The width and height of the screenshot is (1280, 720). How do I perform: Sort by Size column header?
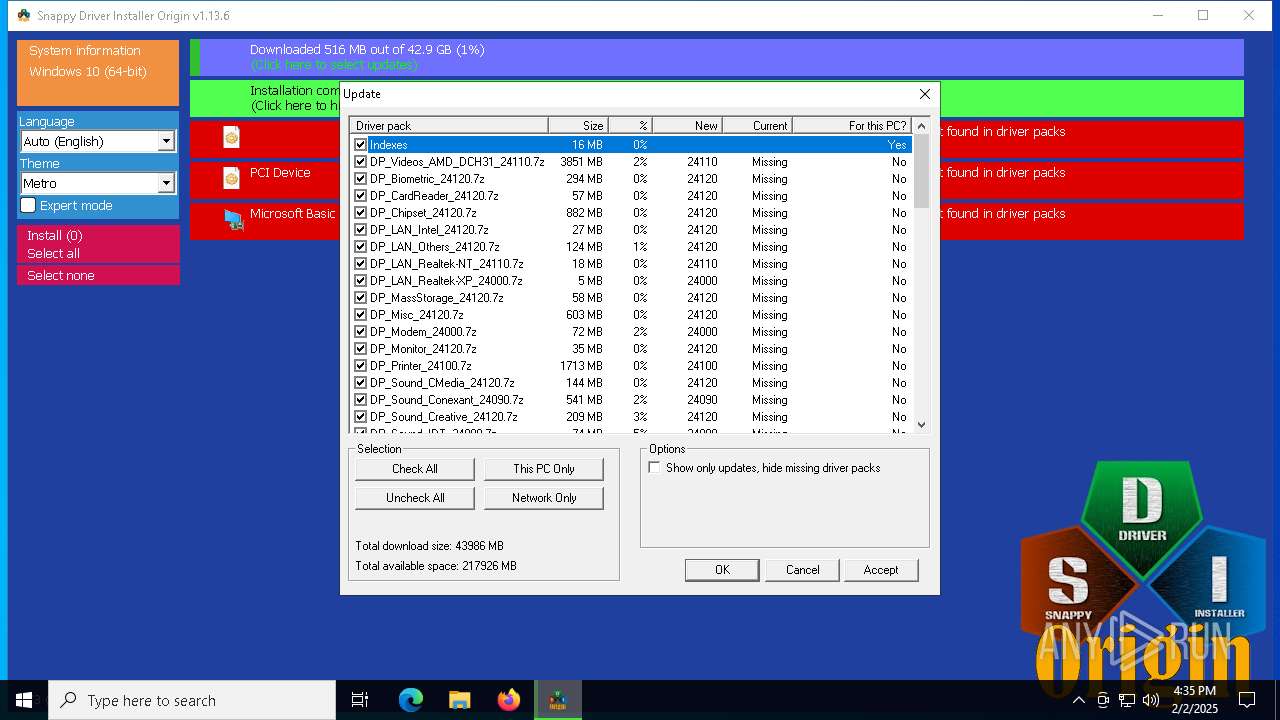578,125
